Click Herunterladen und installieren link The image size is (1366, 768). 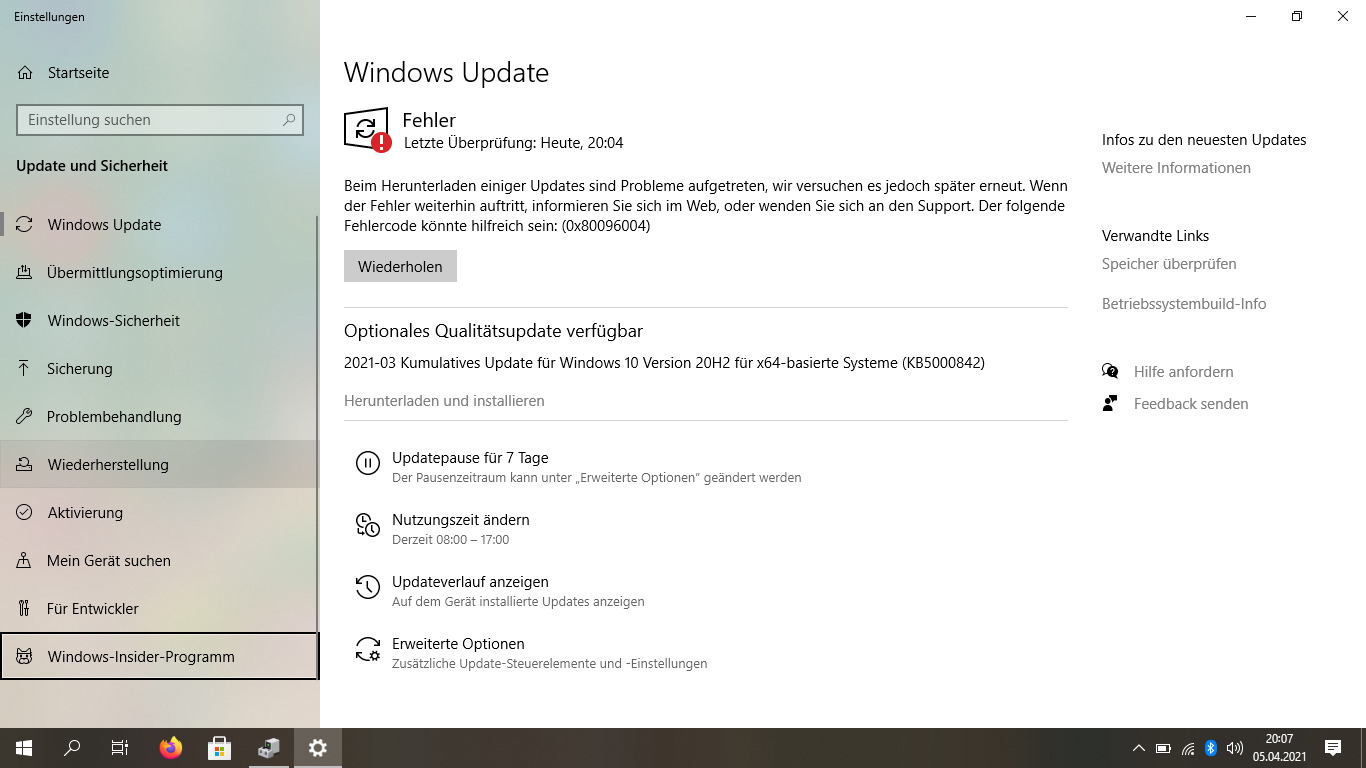444,401
